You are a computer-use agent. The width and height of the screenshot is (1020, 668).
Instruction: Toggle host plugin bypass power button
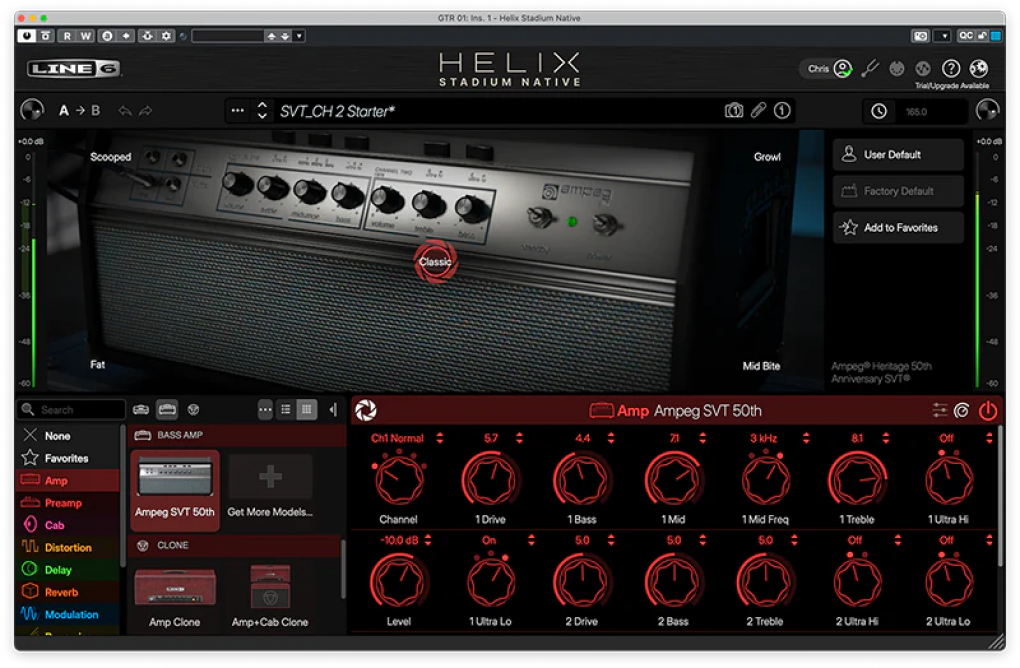[27, 36]
